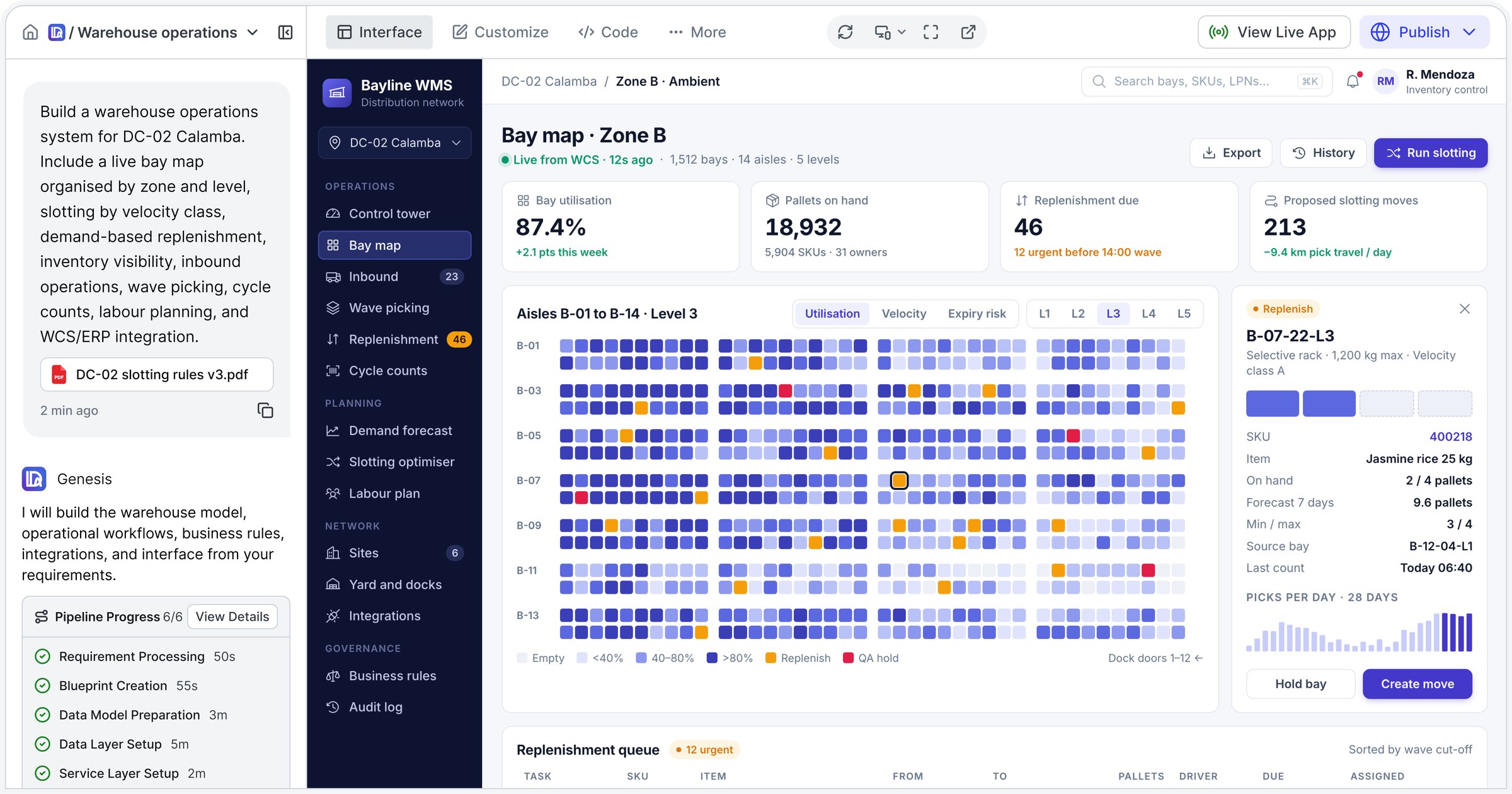Open the DC-02 Calamba site selector
The image size is (1512, 794).
point(395,143)
